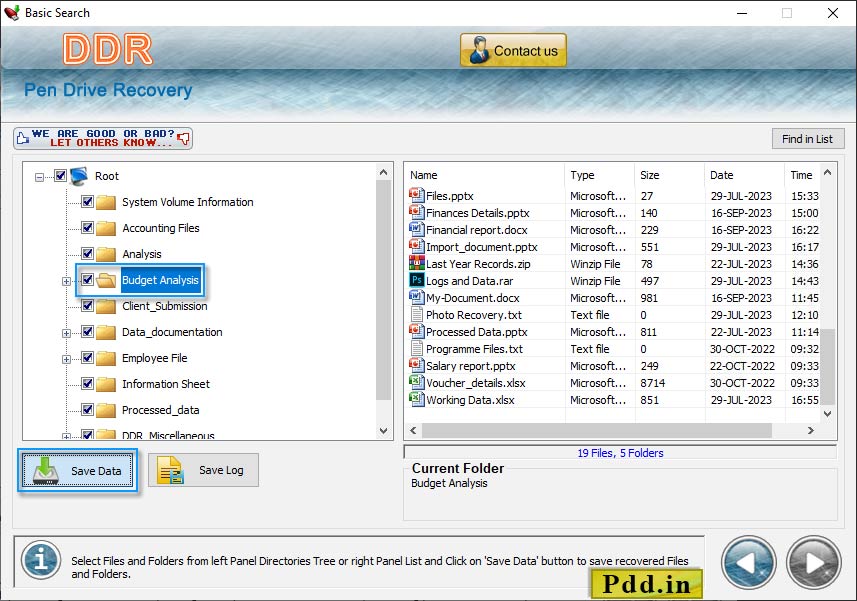
Task: Open the Contact us button
Action: (x=513, y=50)
